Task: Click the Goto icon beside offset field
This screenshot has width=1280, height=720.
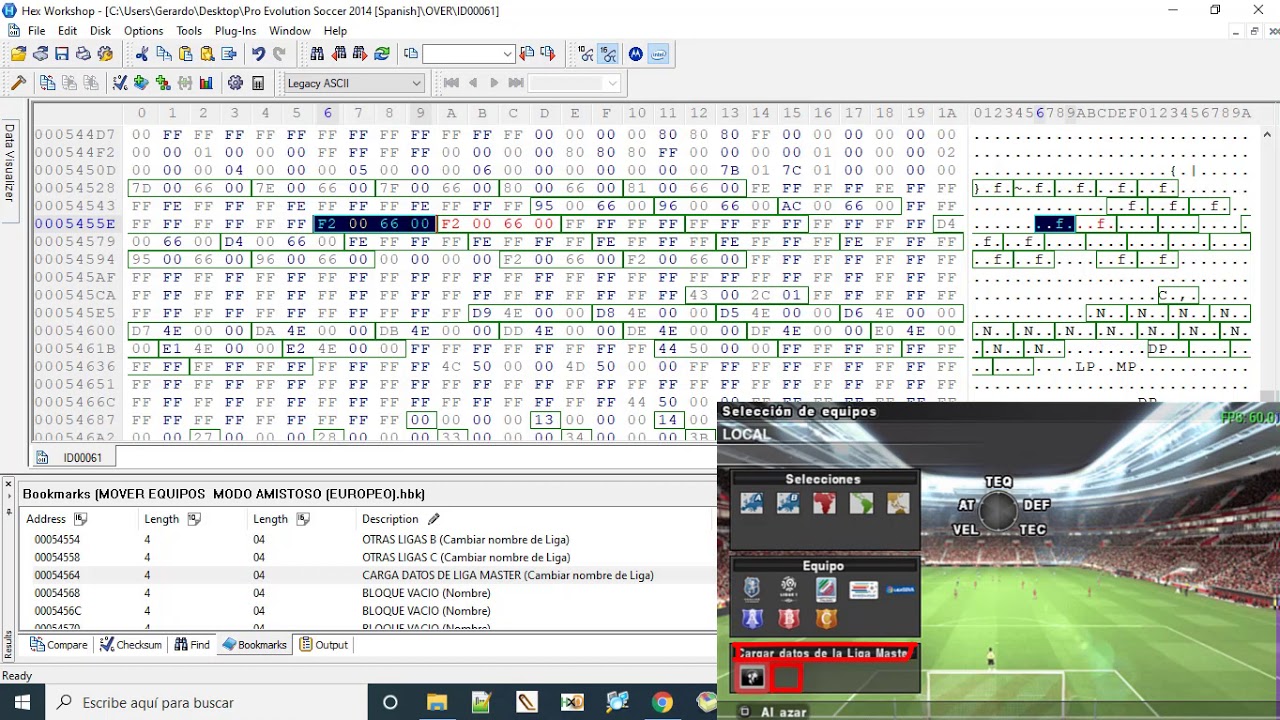Action: tap(410, 54)
